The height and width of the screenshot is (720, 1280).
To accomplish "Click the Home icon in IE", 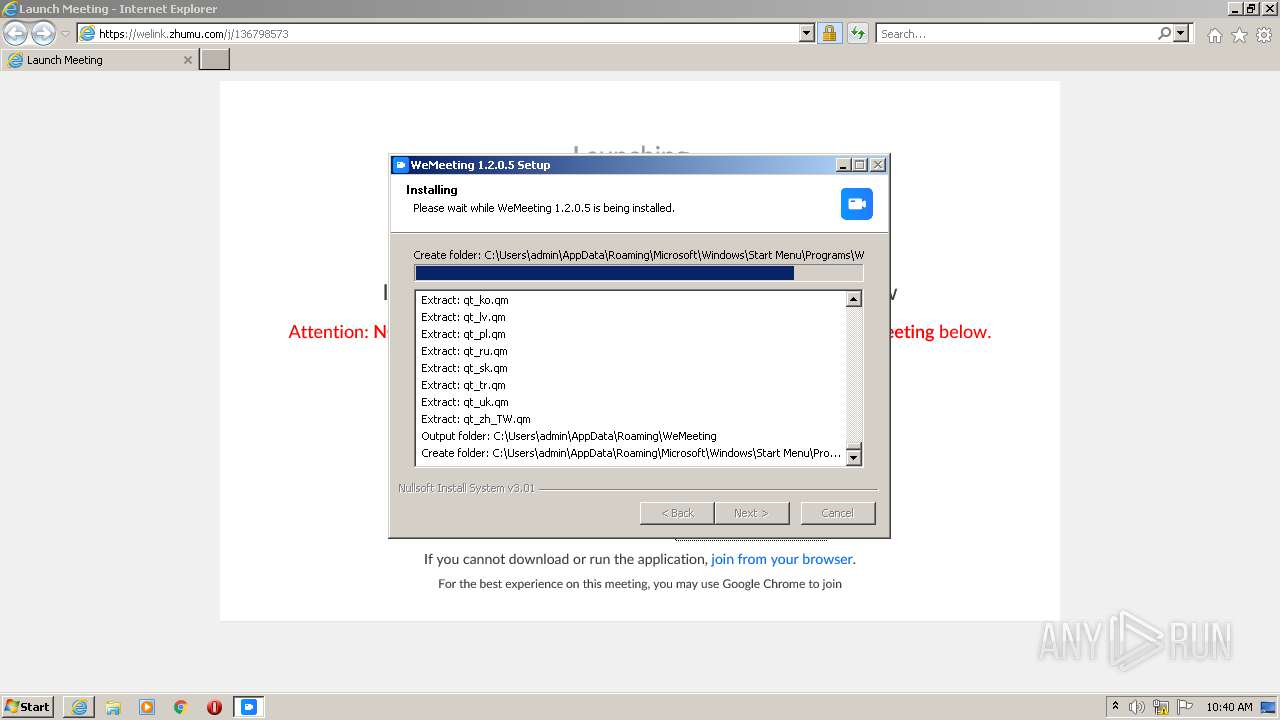I will (1214, 35).
